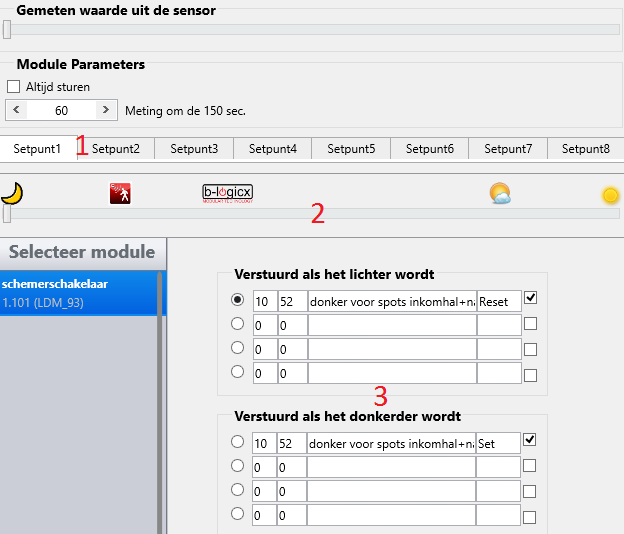This screenshot has height=534, width=624.
Task: Enable the Altijd sturen checkbox
Action: (x=14, y=86)
